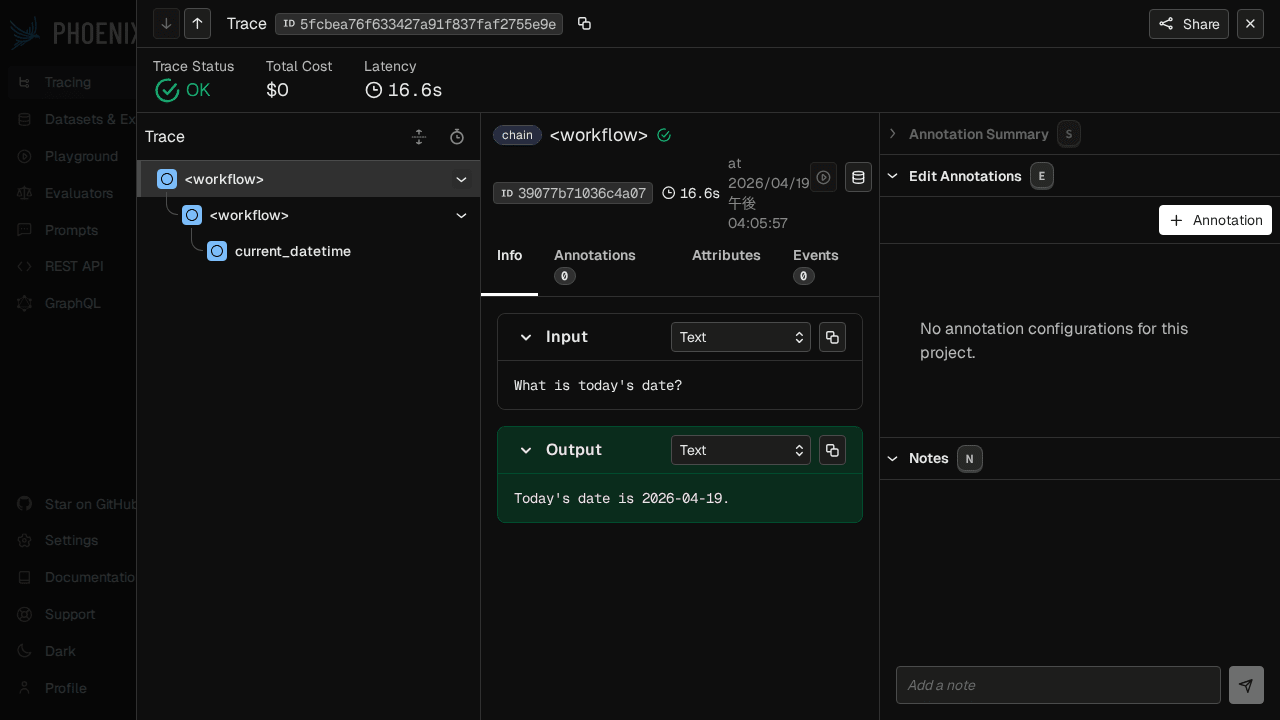Focus the Add a note field
Viewport: 1280px width, 720px height.
tap(1058, 685)
